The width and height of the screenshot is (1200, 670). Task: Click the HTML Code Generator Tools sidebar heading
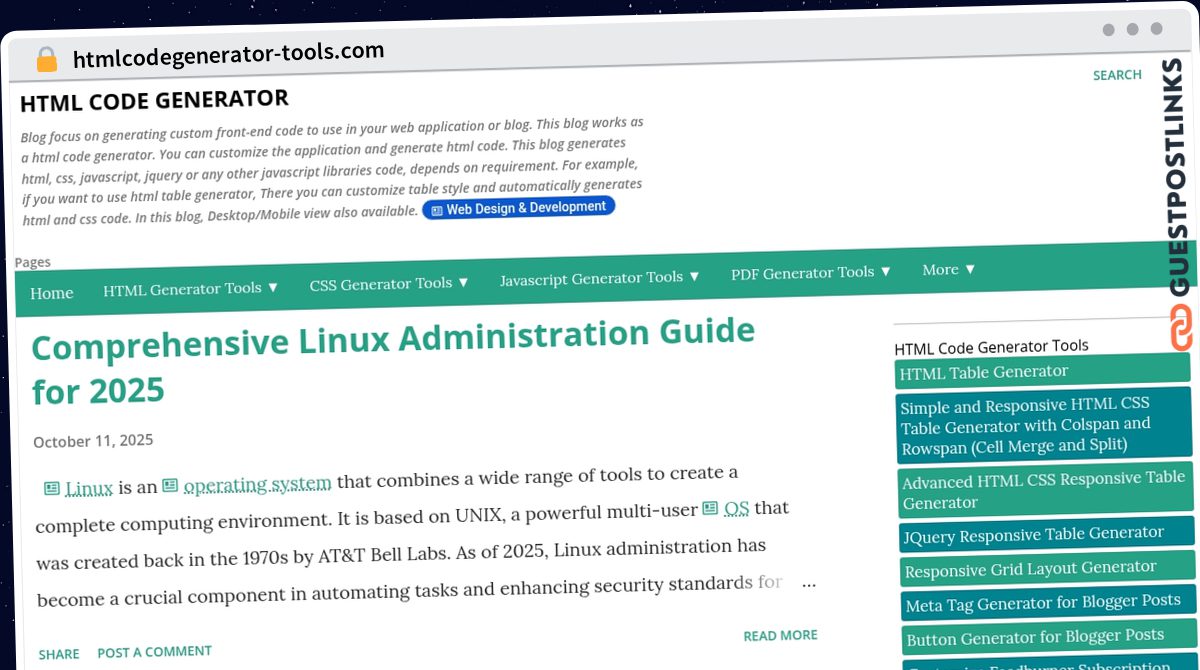[991, 347]
